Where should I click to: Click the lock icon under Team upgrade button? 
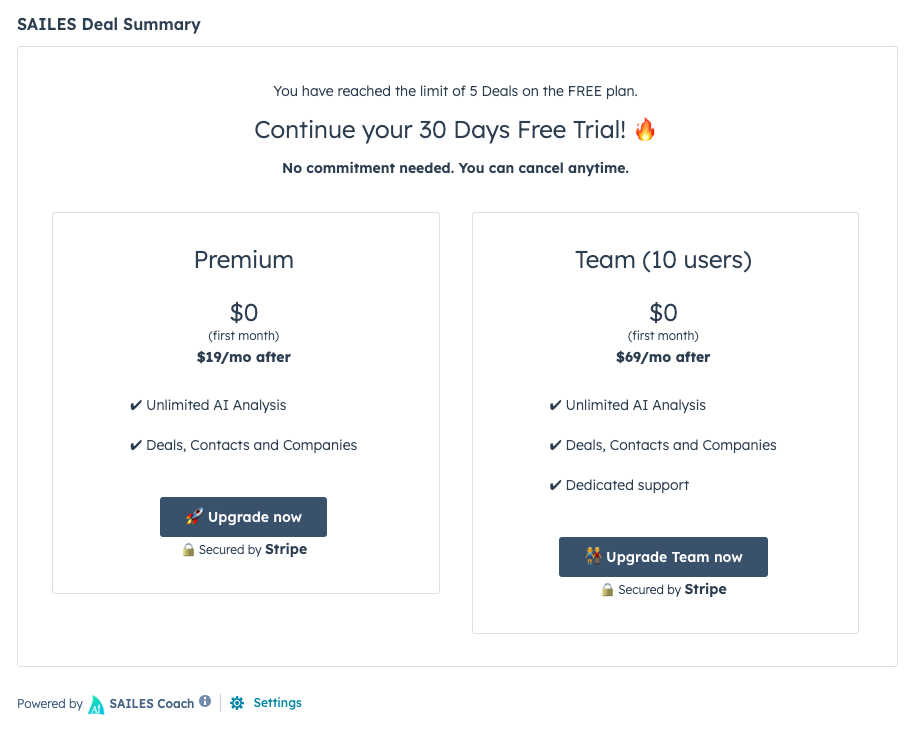[x=608, y=589]
